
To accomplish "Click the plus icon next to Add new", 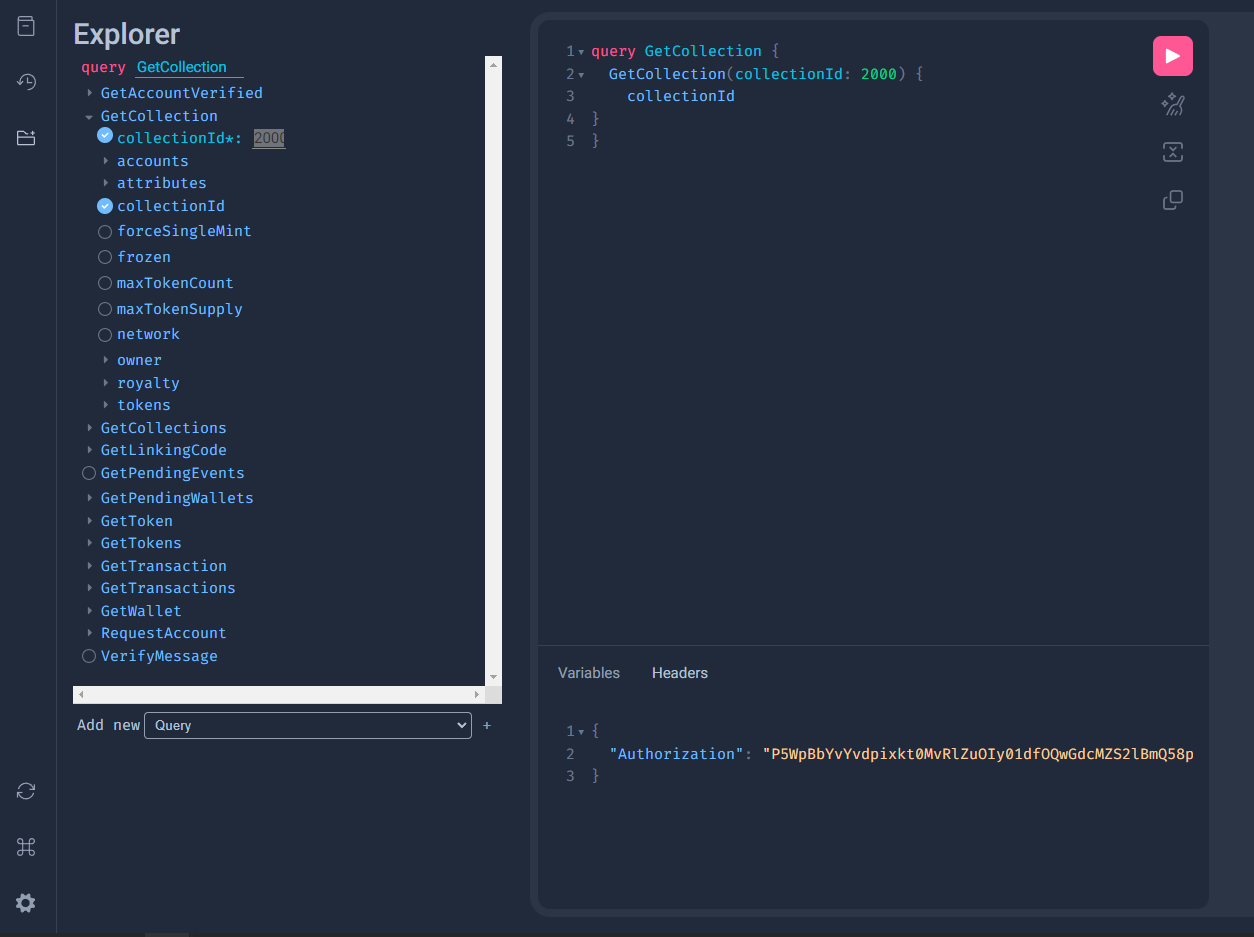I will pyautogui.click(x=487, y=725).
